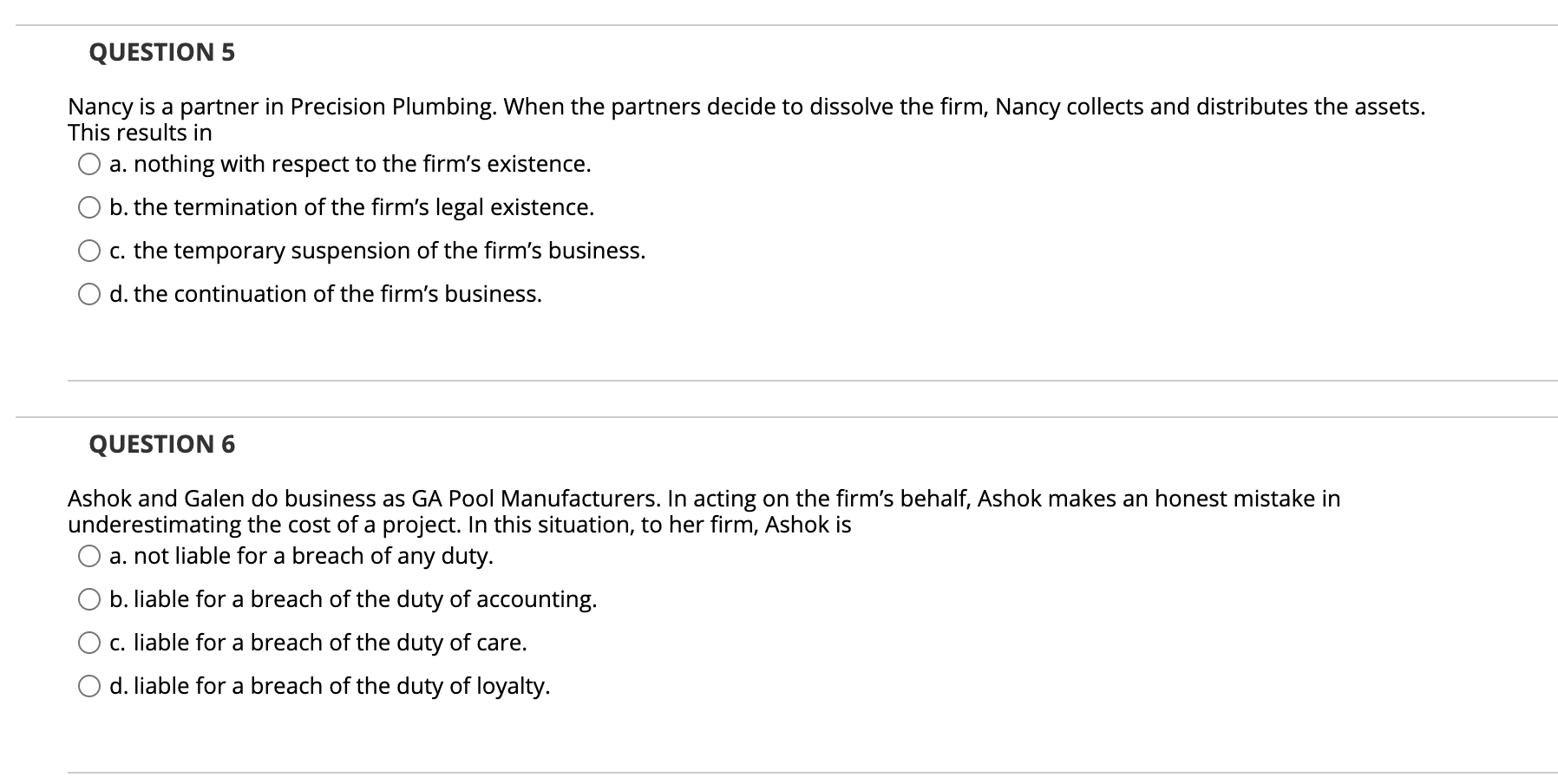Select option d for Question 6

[x=89, y=685]
